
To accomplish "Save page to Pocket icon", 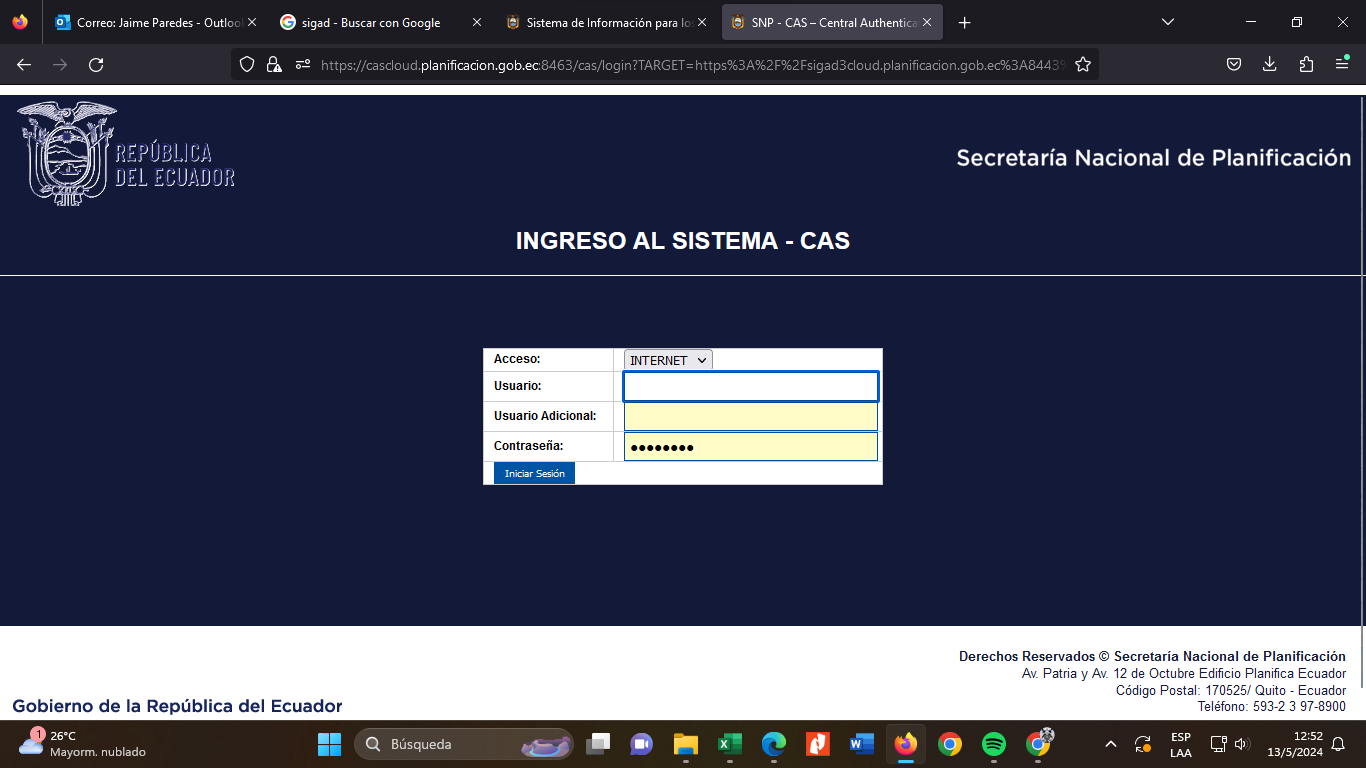I will tap(1234, 65).
